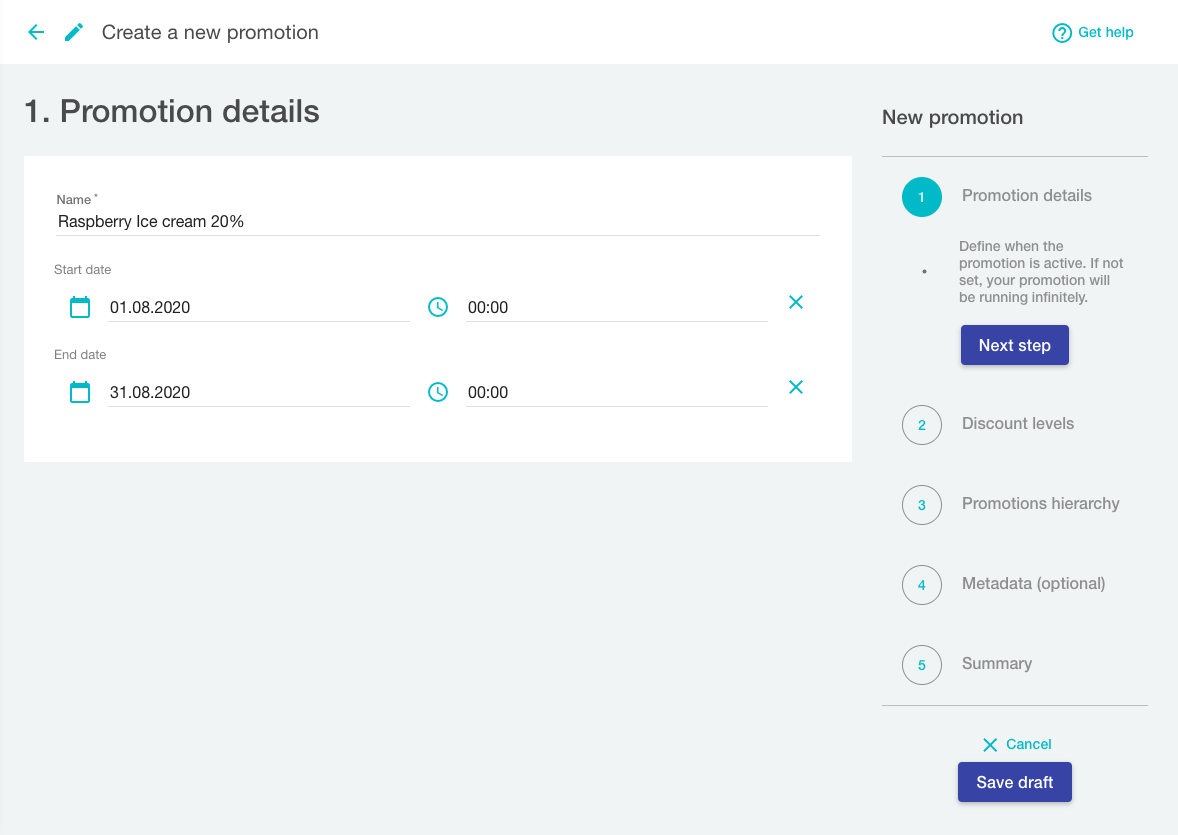The height and width of the screenshot is (835, 1178).
Task: Open clock icon for Start date time
Action: click(438, 307)
